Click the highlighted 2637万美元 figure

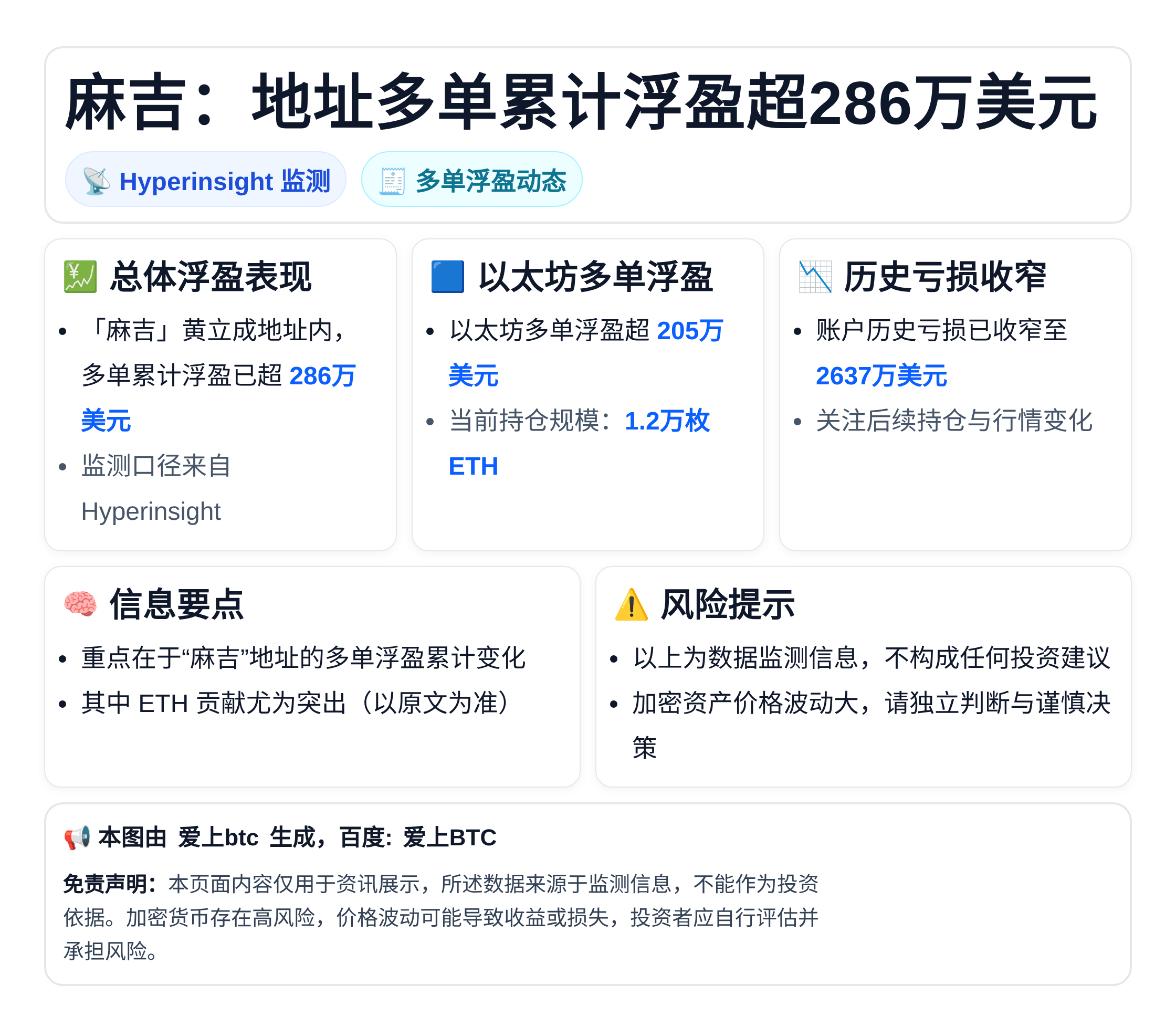click(881, 376)
